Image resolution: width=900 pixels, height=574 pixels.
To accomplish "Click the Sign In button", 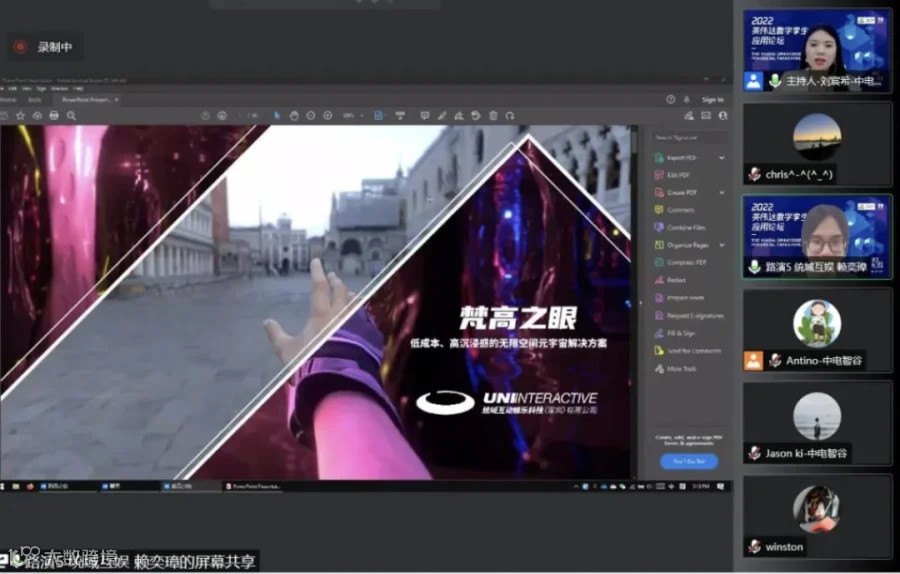I will (x=713, y=99).
